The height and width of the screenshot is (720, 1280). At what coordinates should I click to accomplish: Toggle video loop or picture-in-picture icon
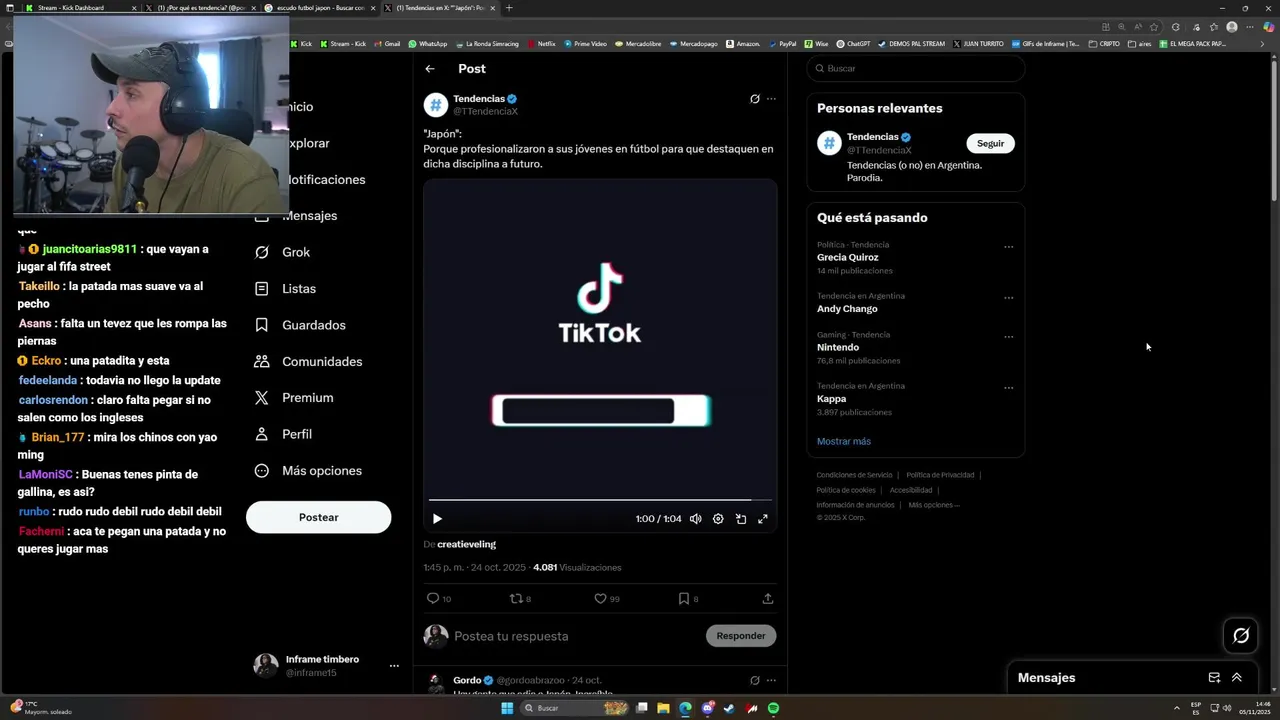pyautogui.click(x=741, y=519)
